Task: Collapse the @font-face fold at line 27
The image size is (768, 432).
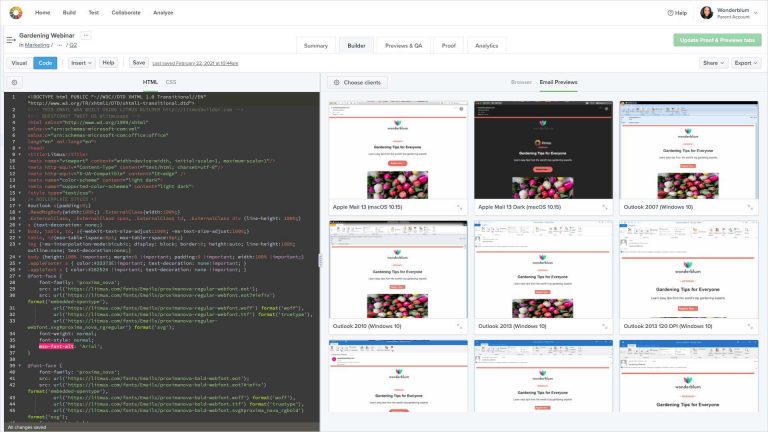Action: pos(20,276)
